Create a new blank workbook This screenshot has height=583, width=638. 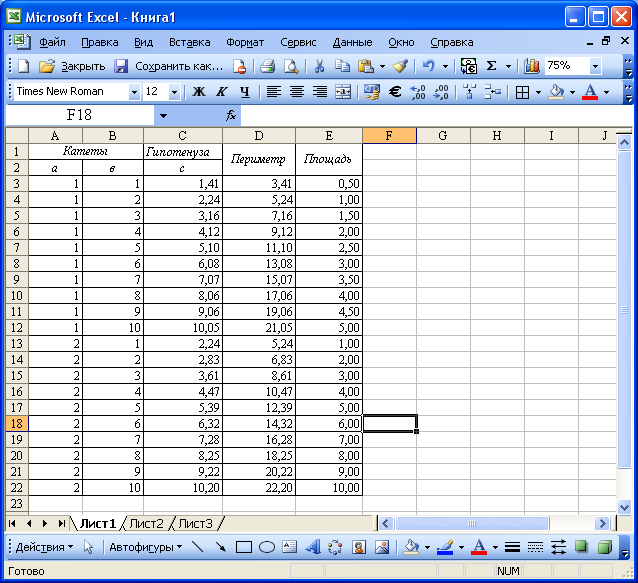tap(24, 66)
